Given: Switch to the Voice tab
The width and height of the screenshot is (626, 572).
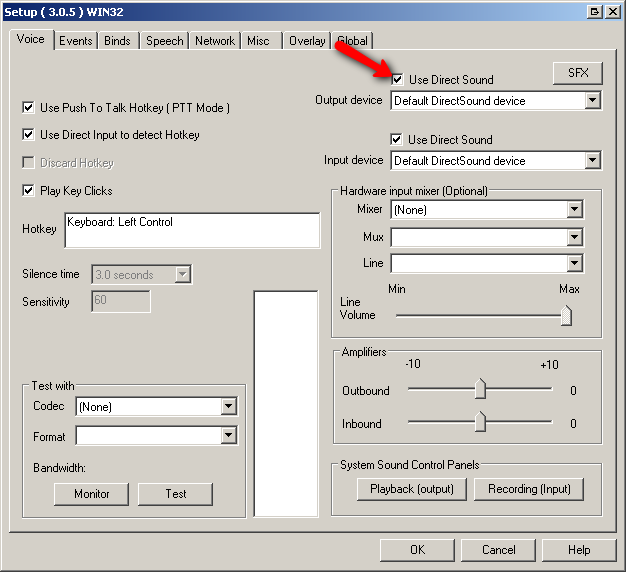Looking at the screenshot, I should 31,40.
